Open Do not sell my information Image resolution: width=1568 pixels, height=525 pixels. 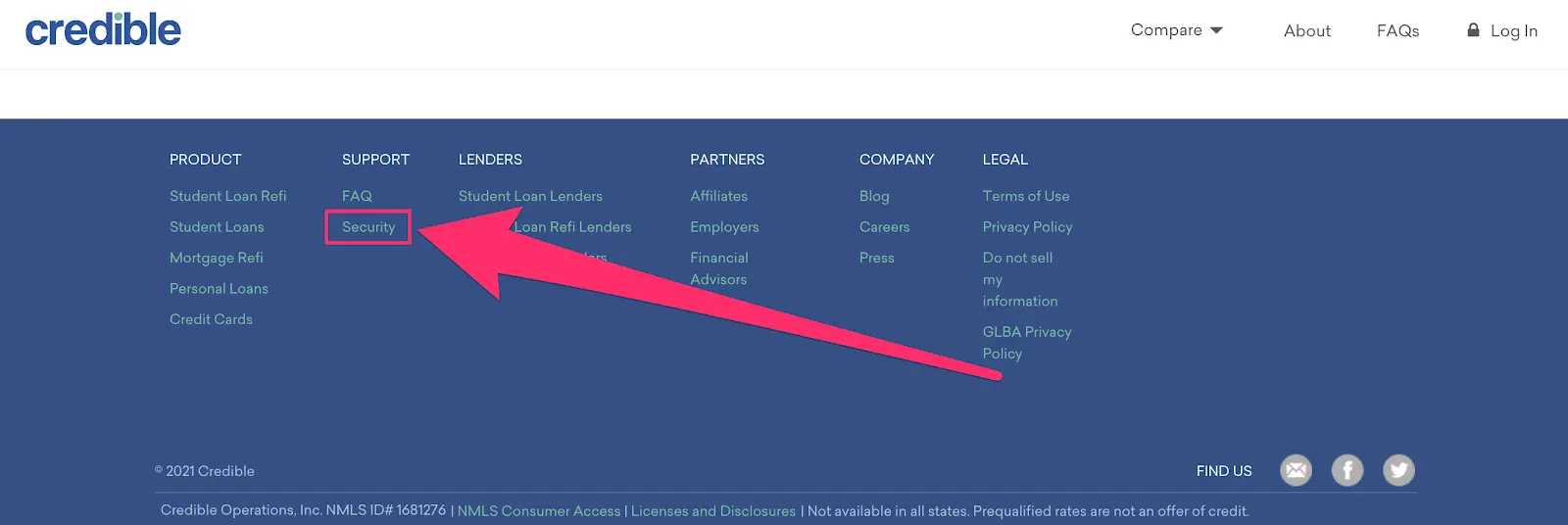click(1020, 279)
